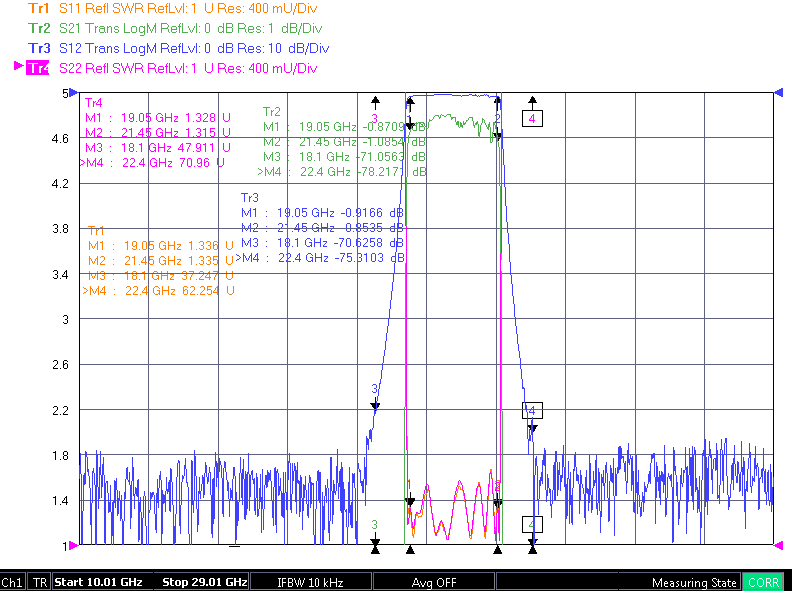Select boxed marker 4 on blue S12 trace
792x591 pixels.
click(532, 410)
